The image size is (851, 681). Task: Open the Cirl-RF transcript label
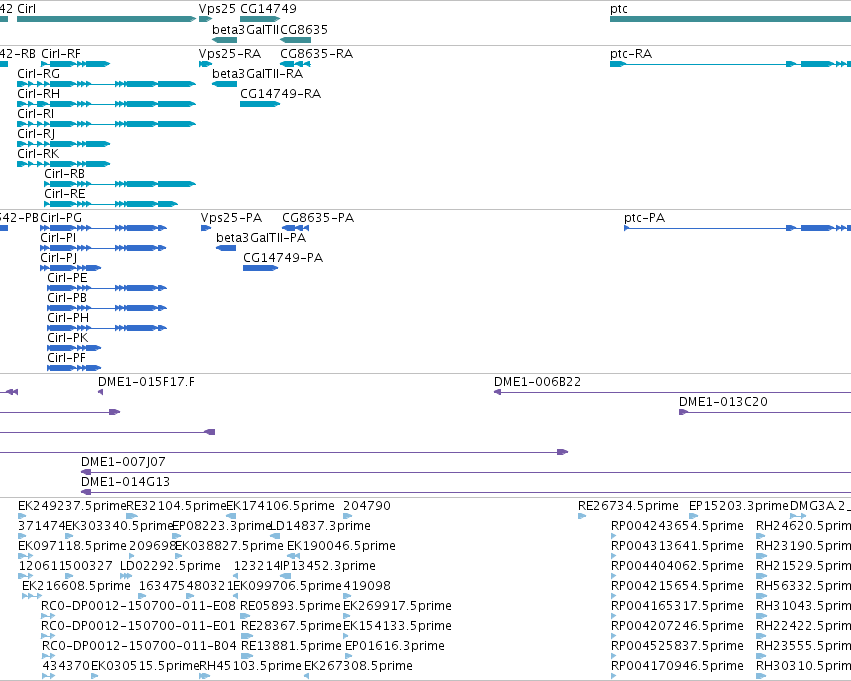[x=61, y=54]
